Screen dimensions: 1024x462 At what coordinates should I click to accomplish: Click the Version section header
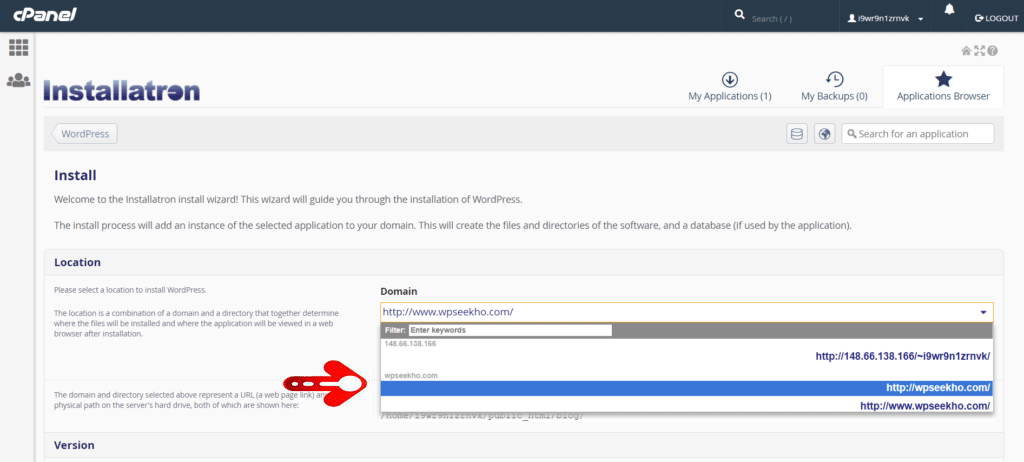pos(523,445)
